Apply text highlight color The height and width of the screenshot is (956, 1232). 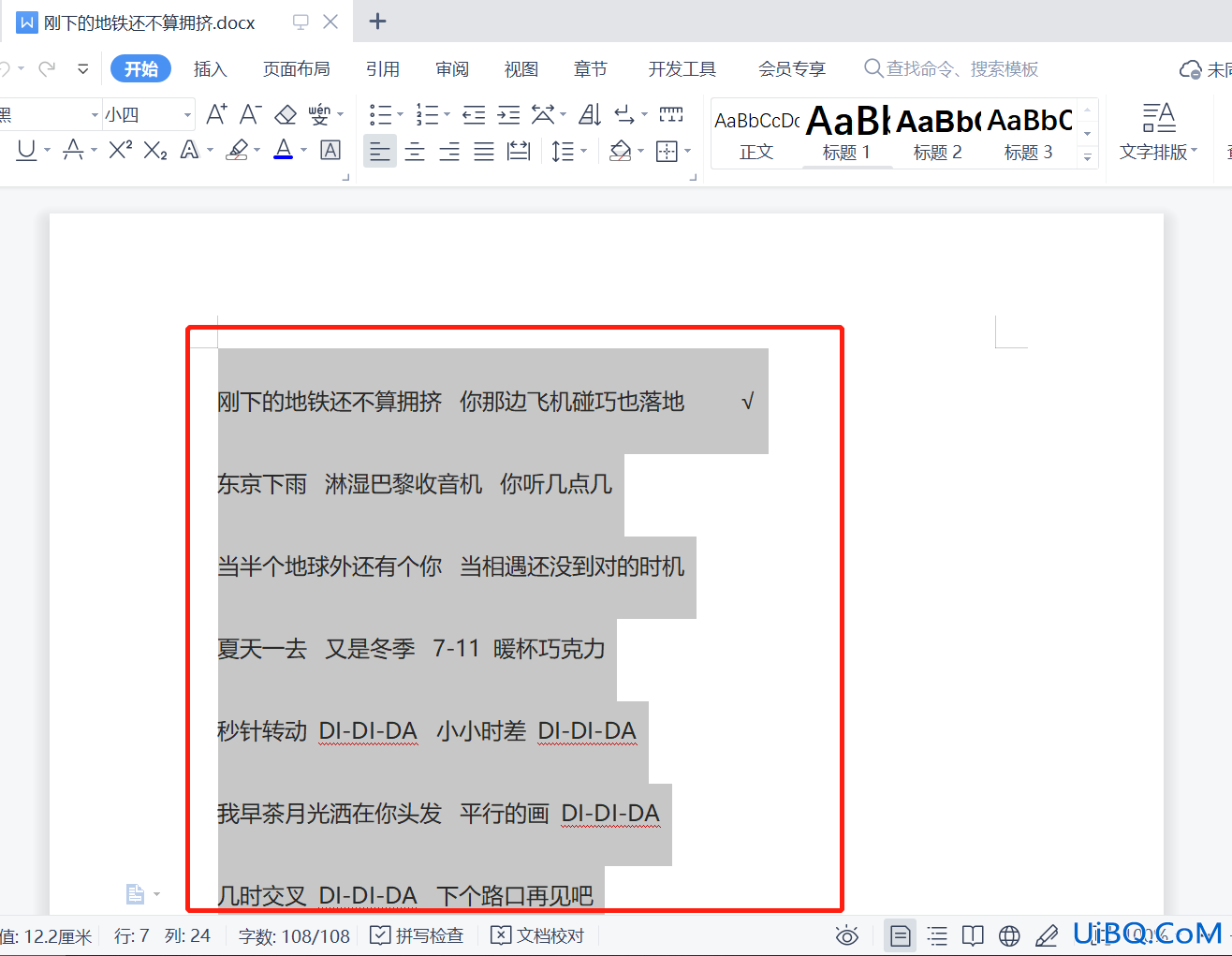[x=237, y=150]
